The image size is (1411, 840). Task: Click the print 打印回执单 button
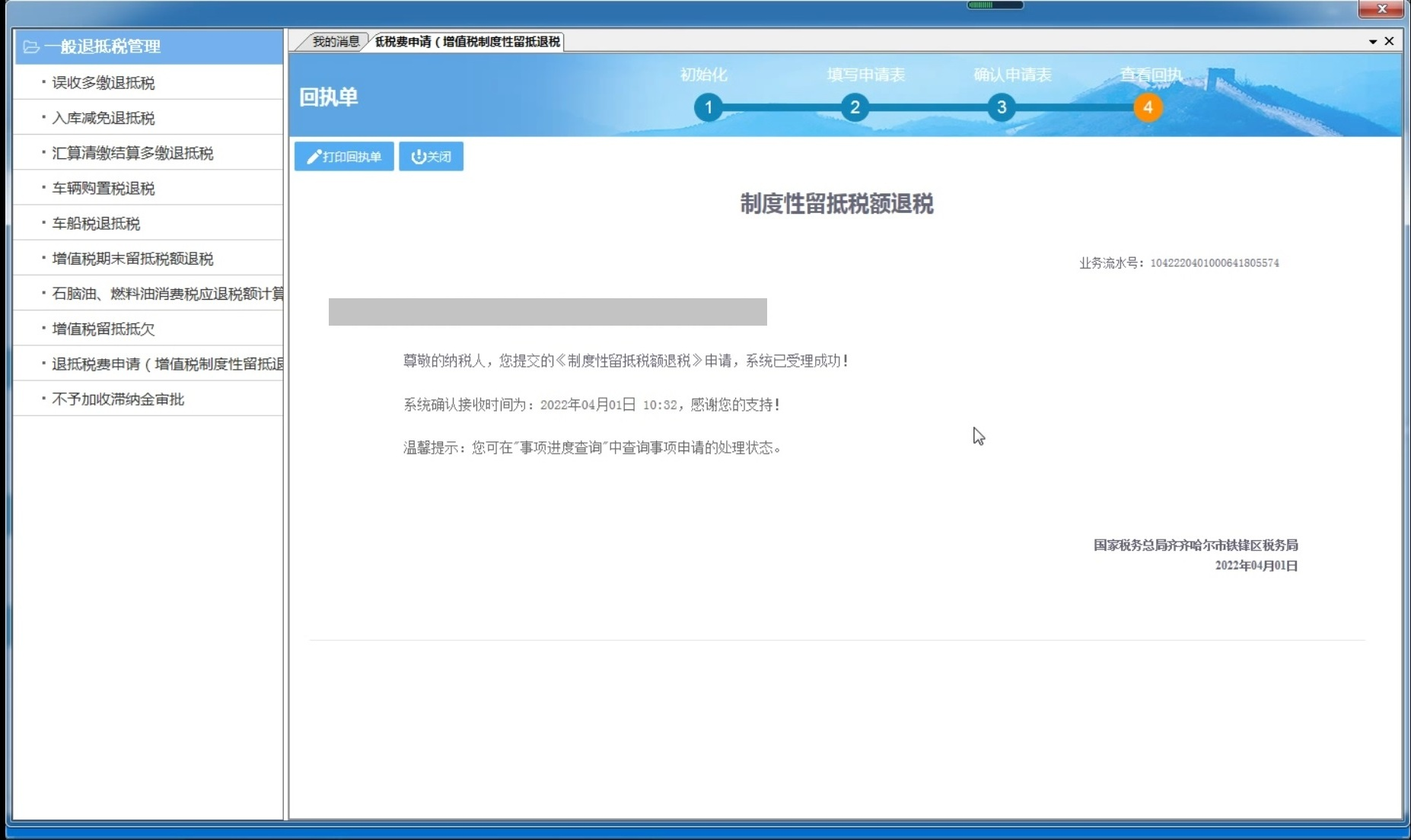tap(344, 157)
